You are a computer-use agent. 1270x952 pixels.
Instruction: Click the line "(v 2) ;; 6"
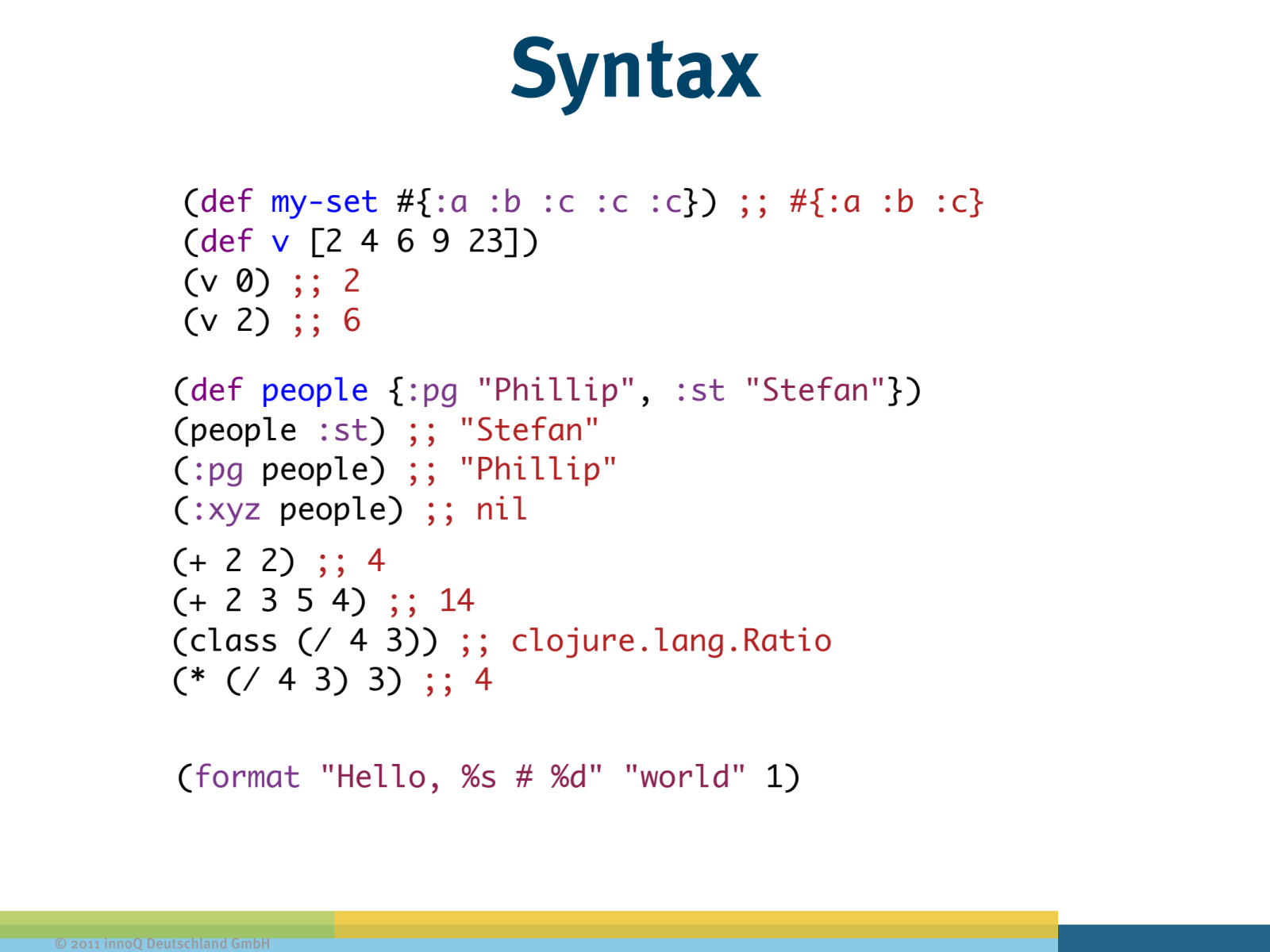[271, 321]
